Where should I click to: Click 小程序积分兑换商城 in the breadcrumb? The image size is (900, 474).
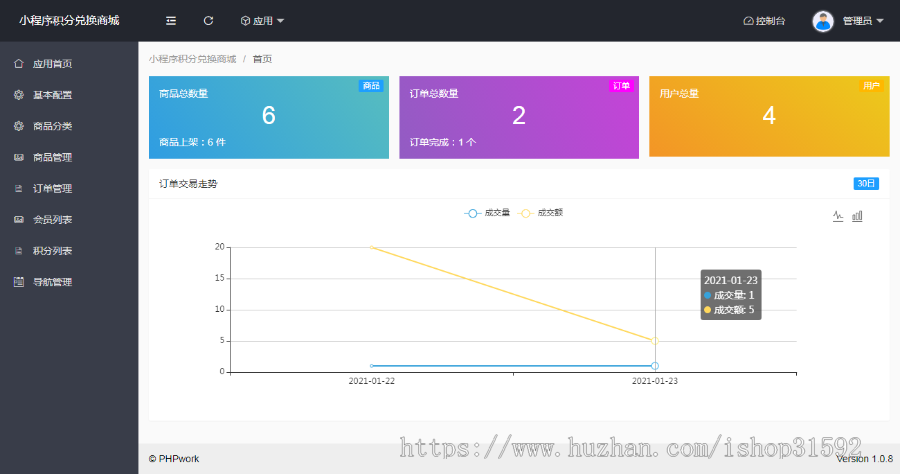(192, 59)
